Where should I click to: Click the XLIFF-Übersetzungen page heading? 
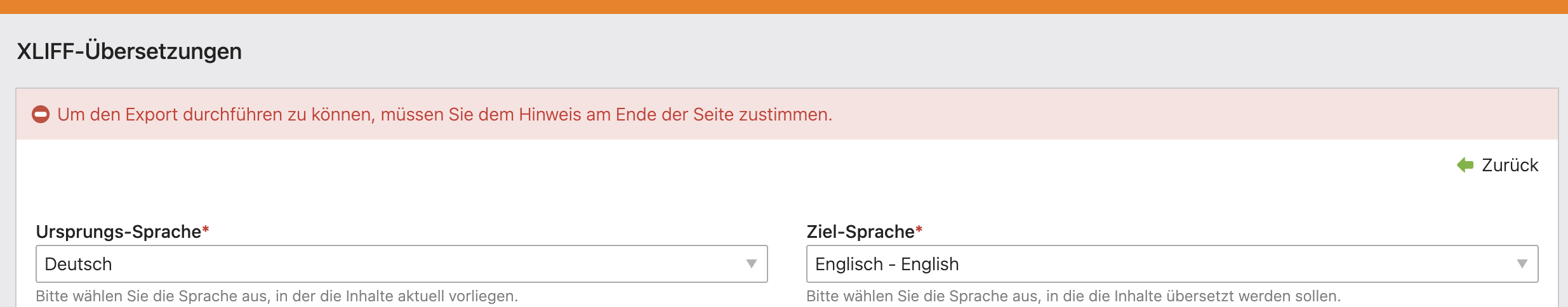coord(130,51)
